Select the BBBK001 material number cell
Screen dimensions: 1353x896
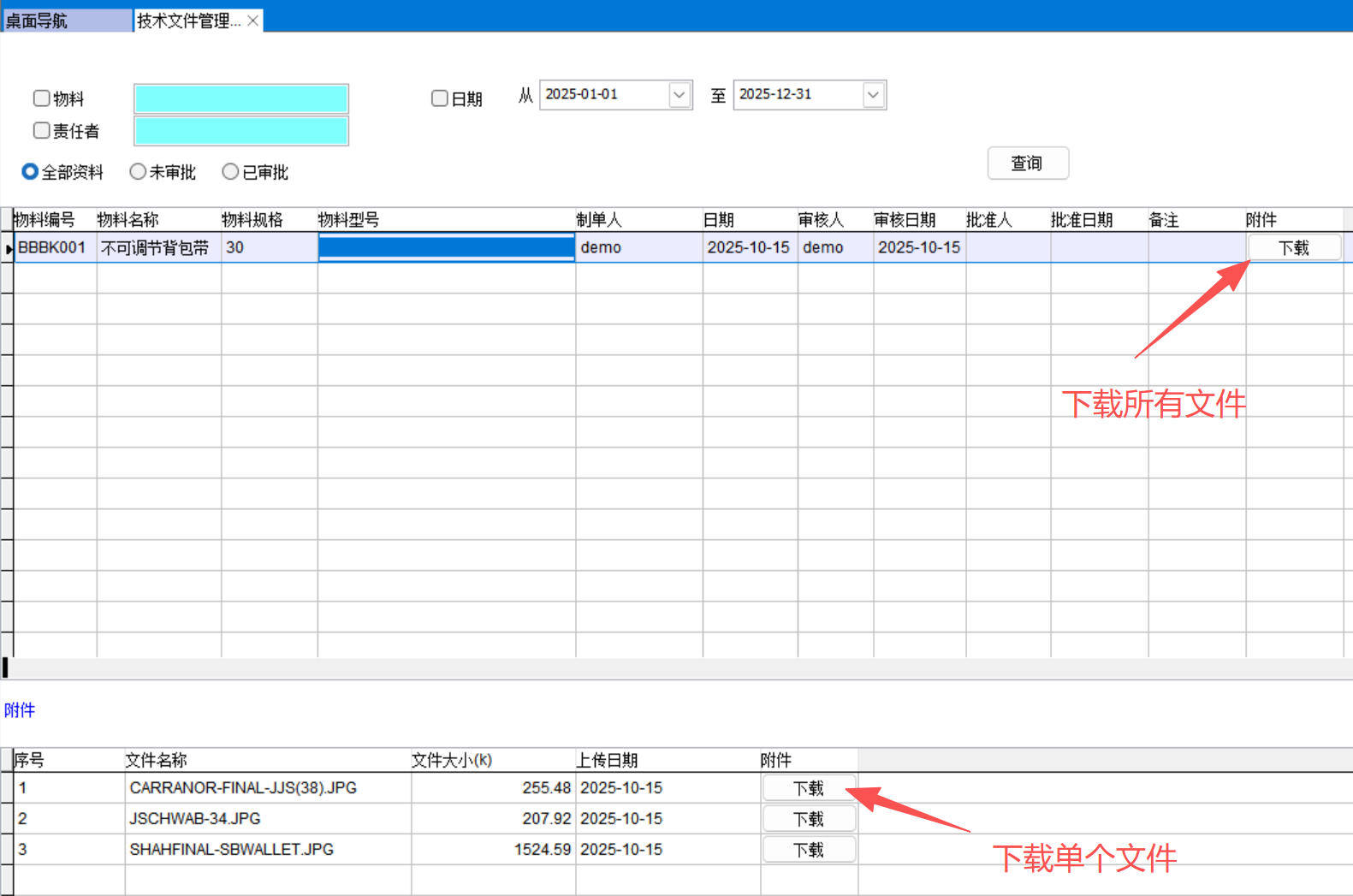coord(53,248)
